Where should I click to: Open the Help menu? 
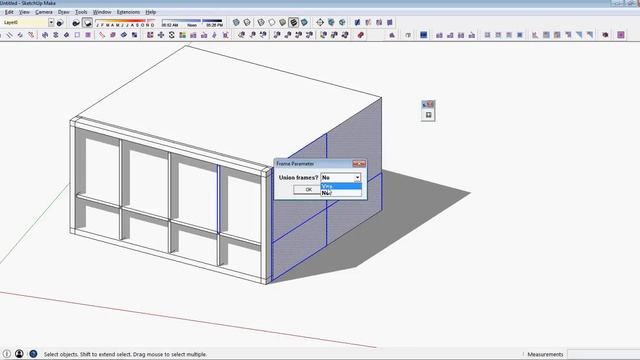tap(151, 12)
